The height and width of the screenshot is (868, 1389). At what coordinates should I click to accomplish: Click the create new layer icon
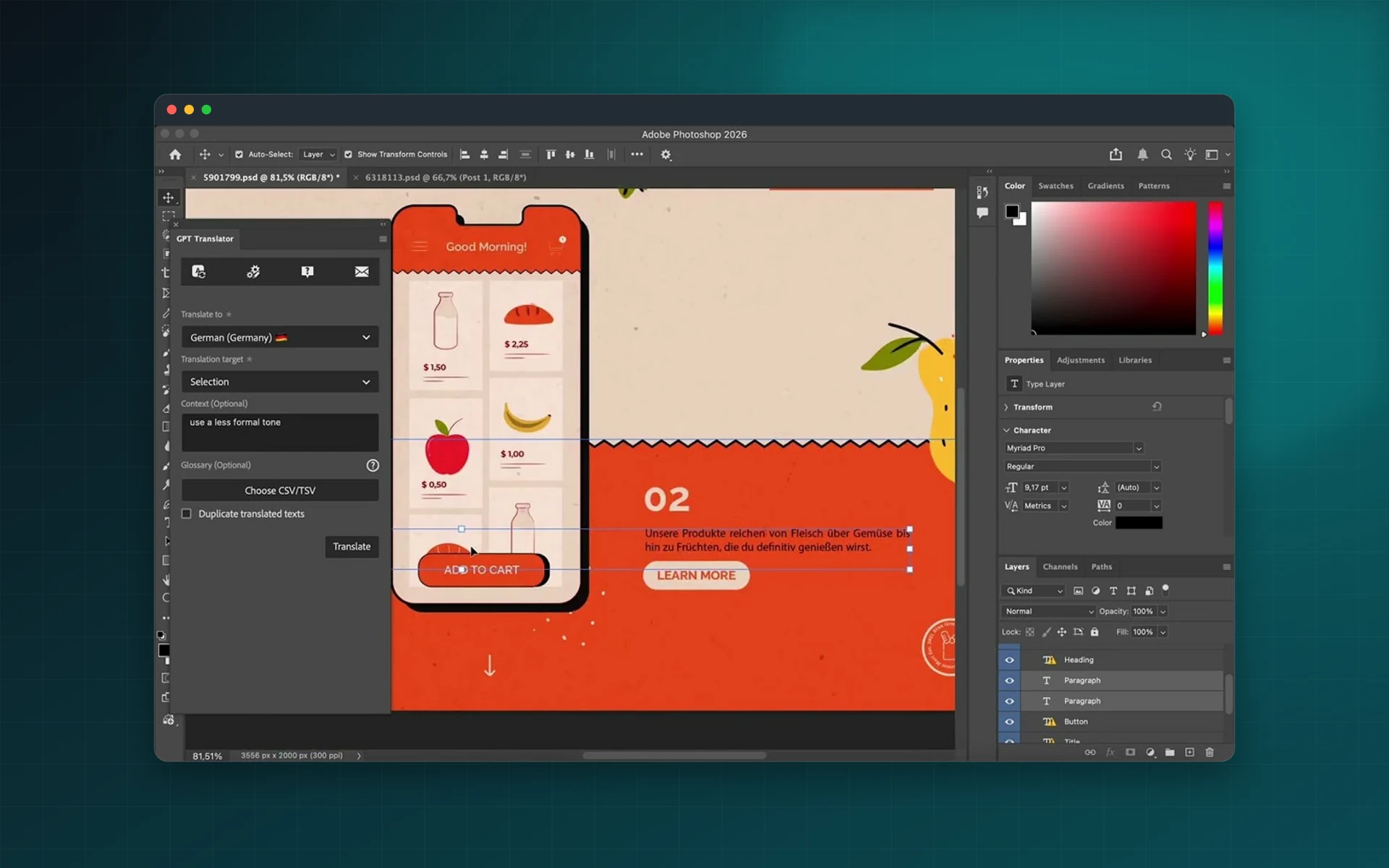pyautogui.click(x=1189, y=752)
